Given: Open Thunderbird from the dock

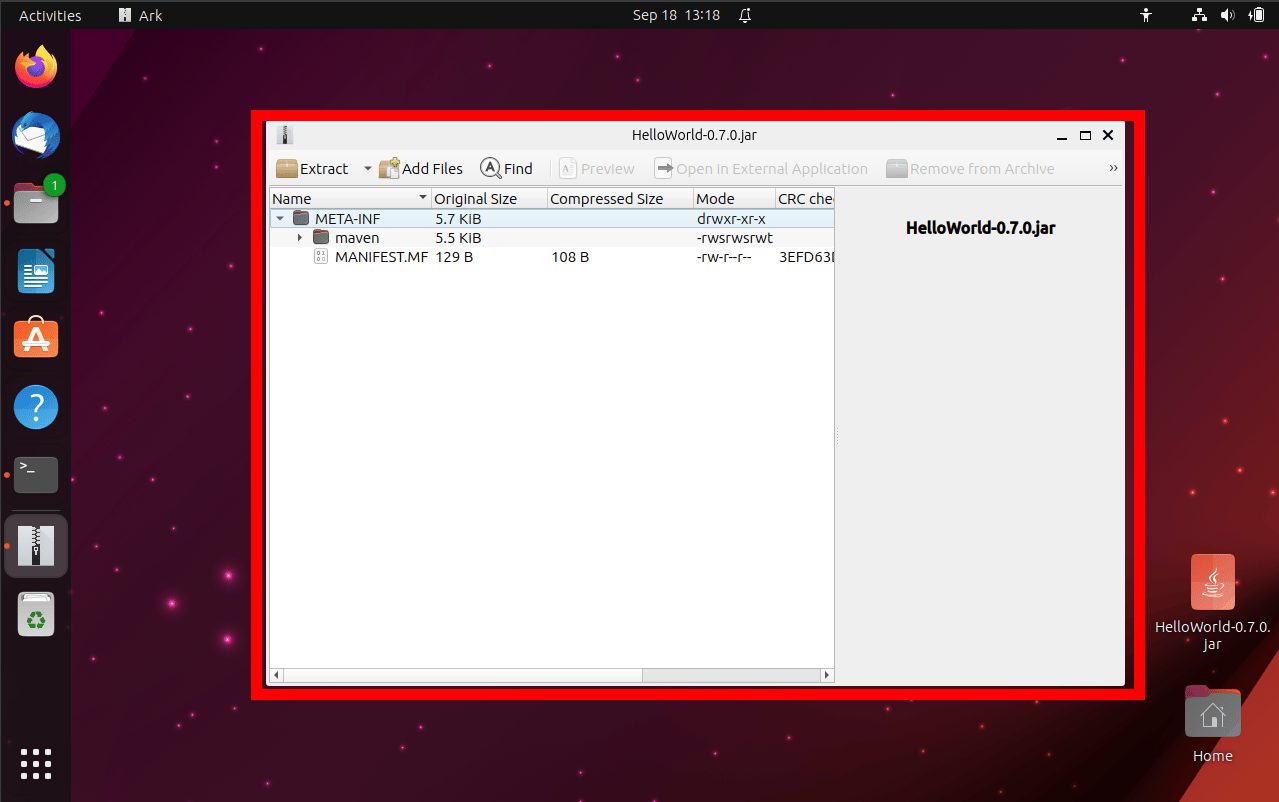Looking at the screenshot, I should [36, 135].
